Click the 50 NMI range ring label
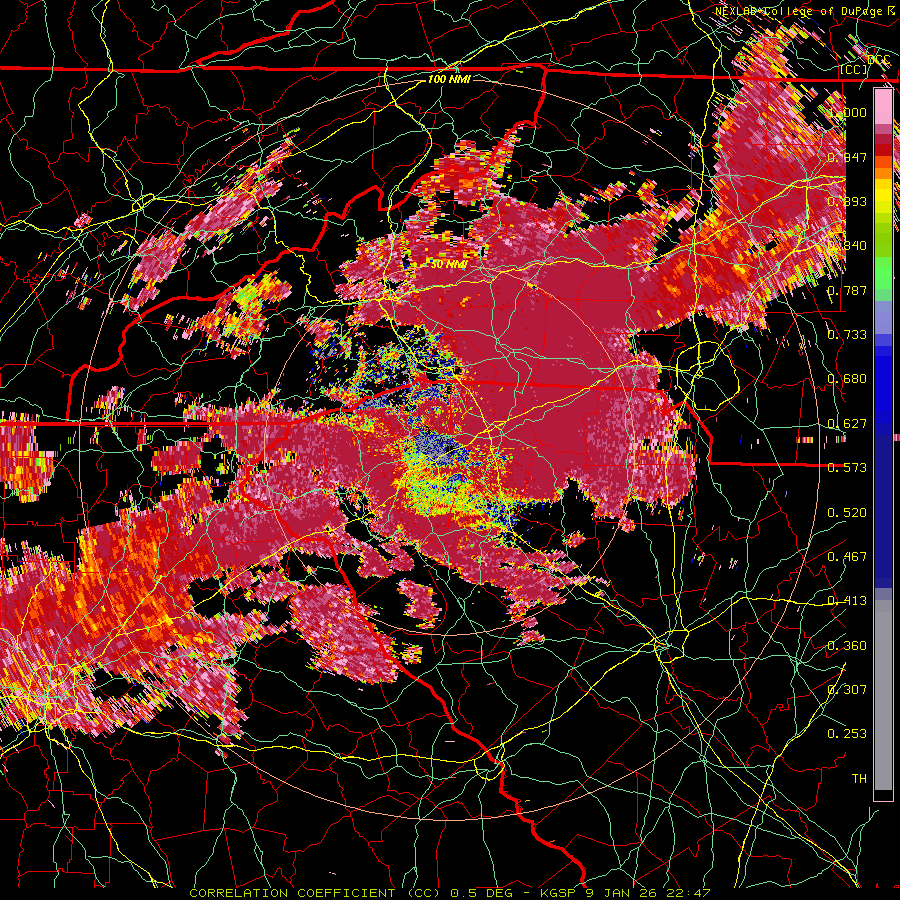The width and height of the screenshot is (900, 900). click(x=449, y=264)
